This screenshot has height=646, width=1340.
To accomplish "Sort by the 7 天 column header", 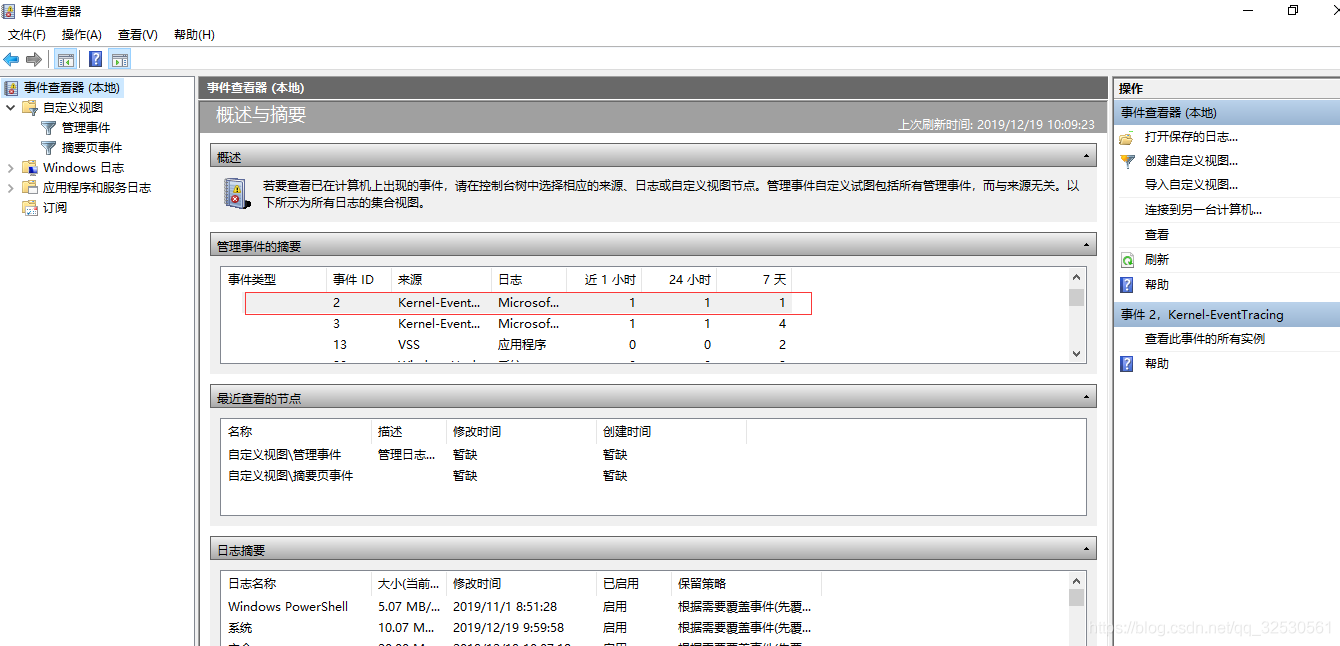I will click(x=754, y=279).
